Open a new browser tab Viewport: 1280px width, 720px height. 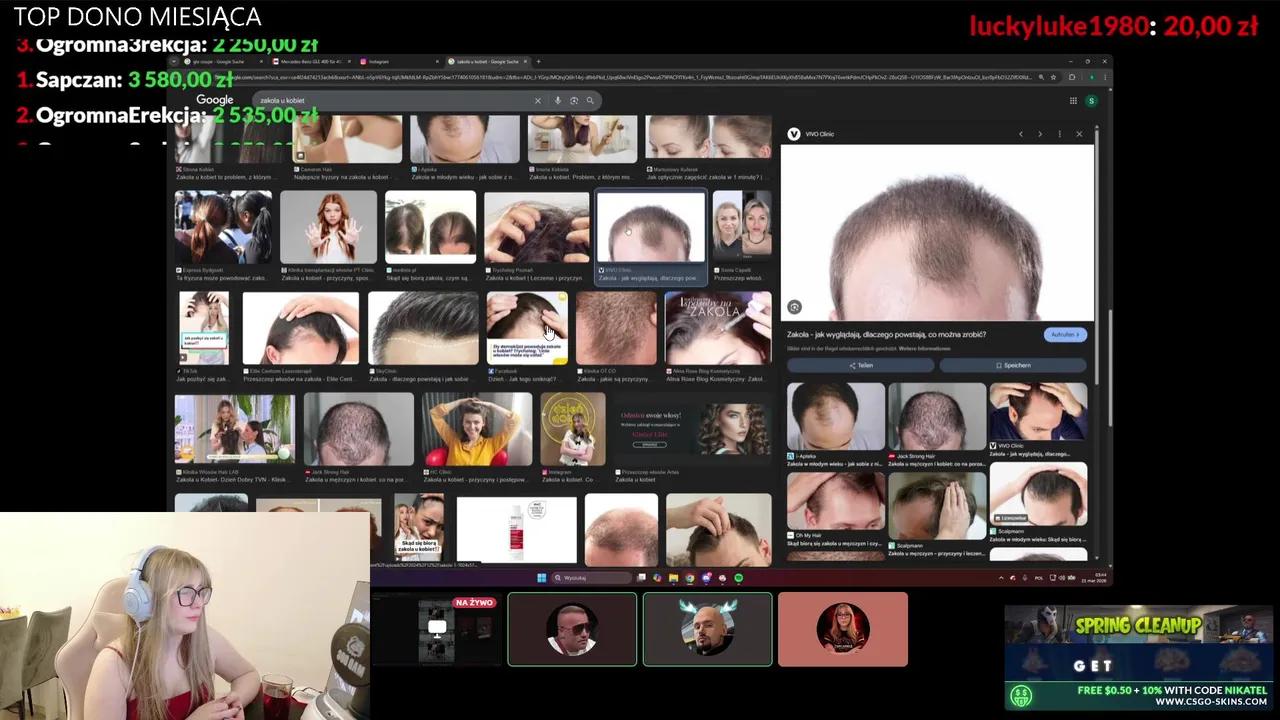click(x=539, y=61)
